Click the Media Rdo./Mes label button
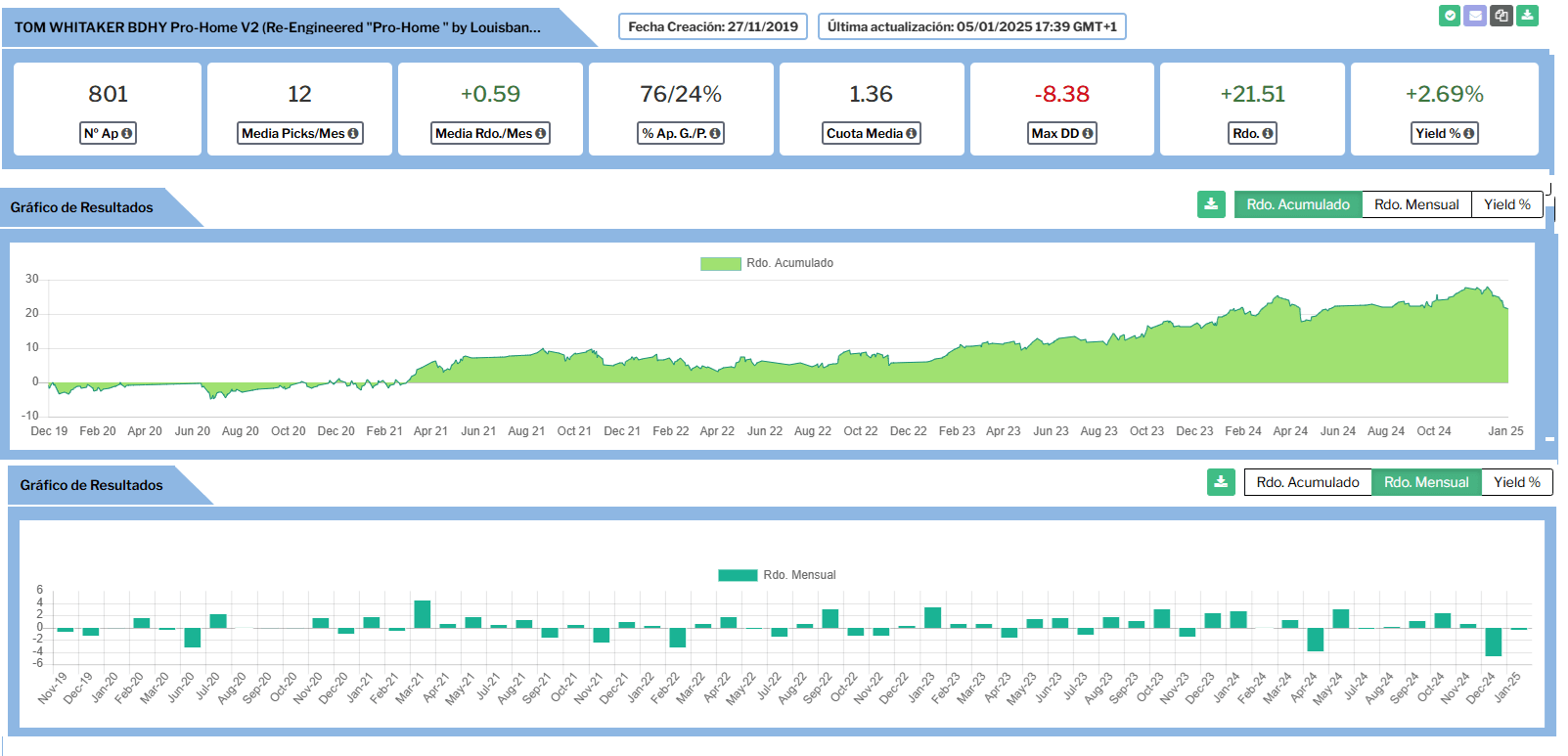The image size is (1568, 756). pyautogui.click(x=490, y=134)
